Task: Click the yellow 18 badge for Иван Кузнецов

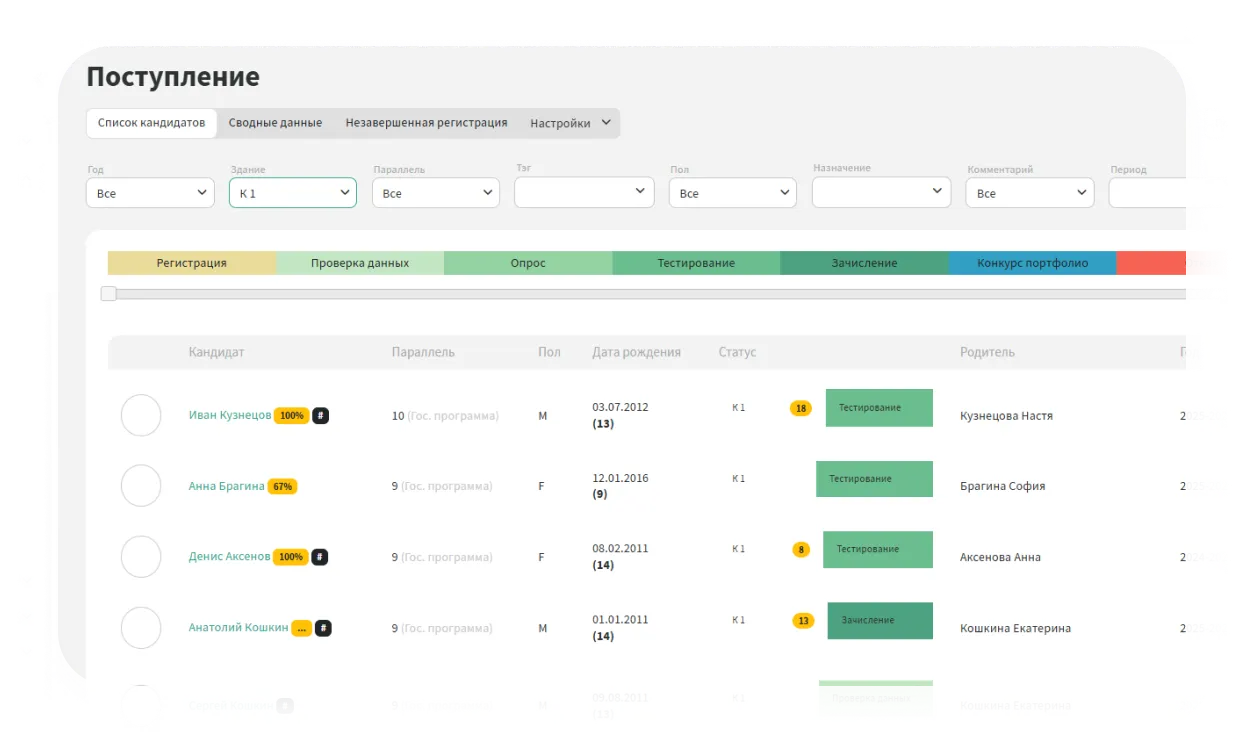Action: point(801,408)
